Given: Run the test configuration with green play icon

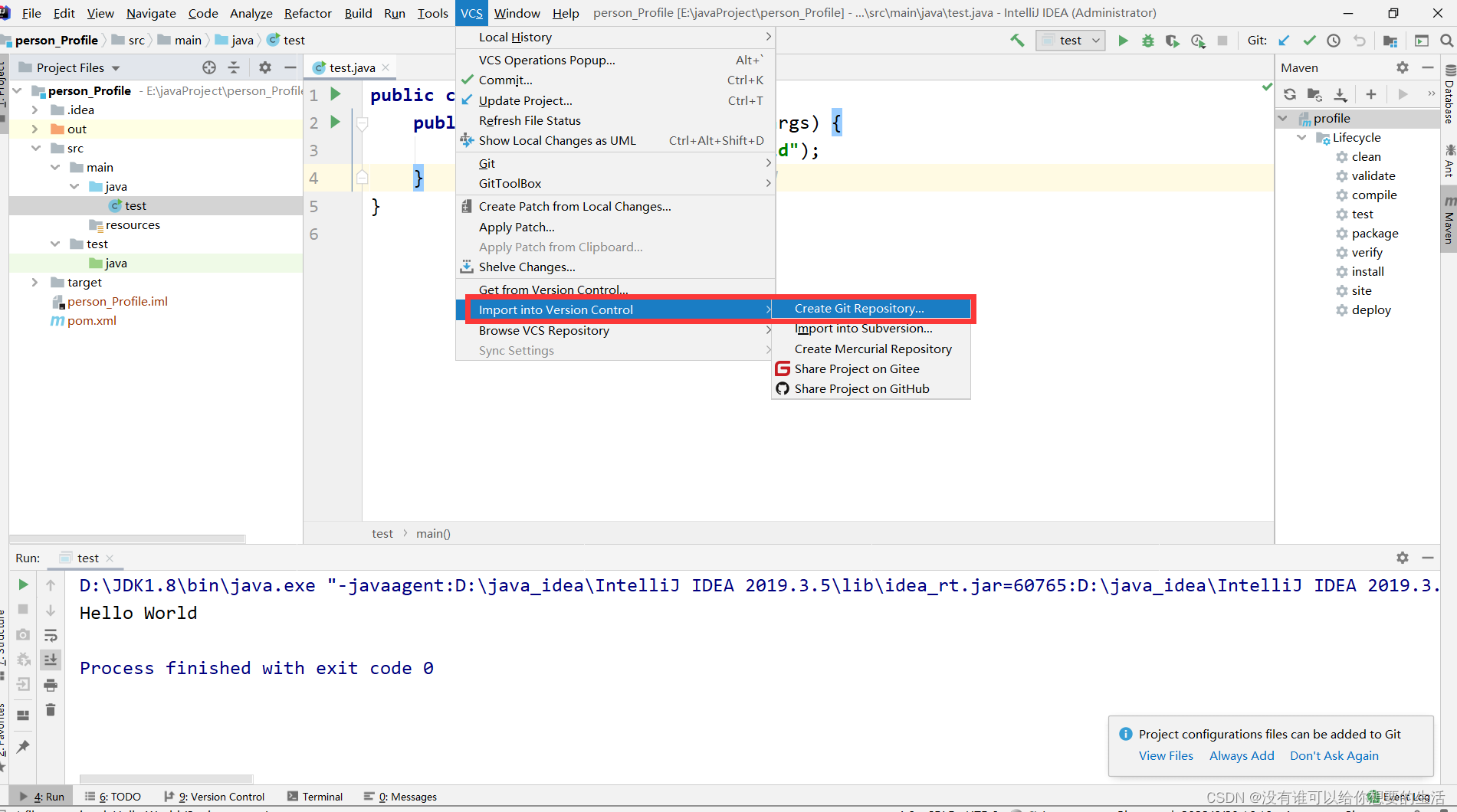Looking at the screenshot, I should click(1123, 41).
